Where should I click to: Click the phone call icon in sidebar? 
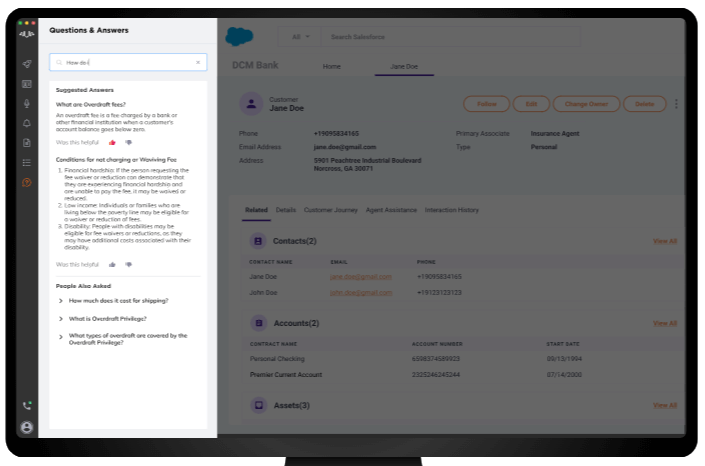[x=27, y=406]
